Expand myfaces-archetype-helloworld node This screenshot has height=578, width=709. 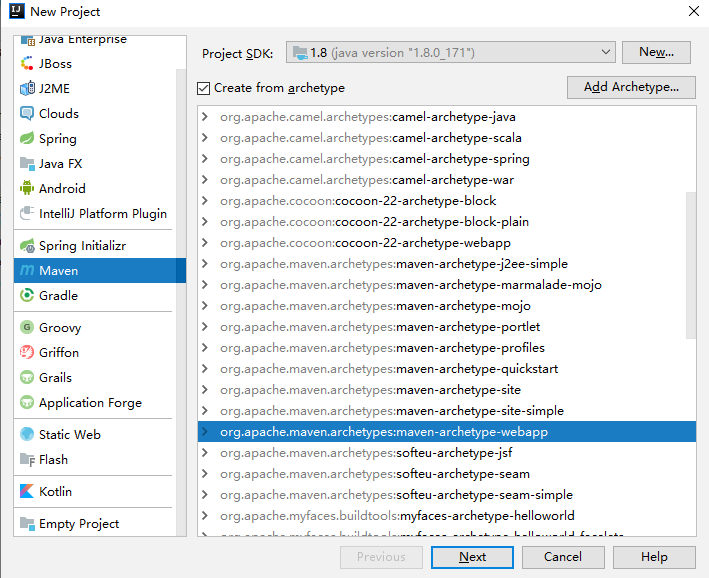[205, 516]
